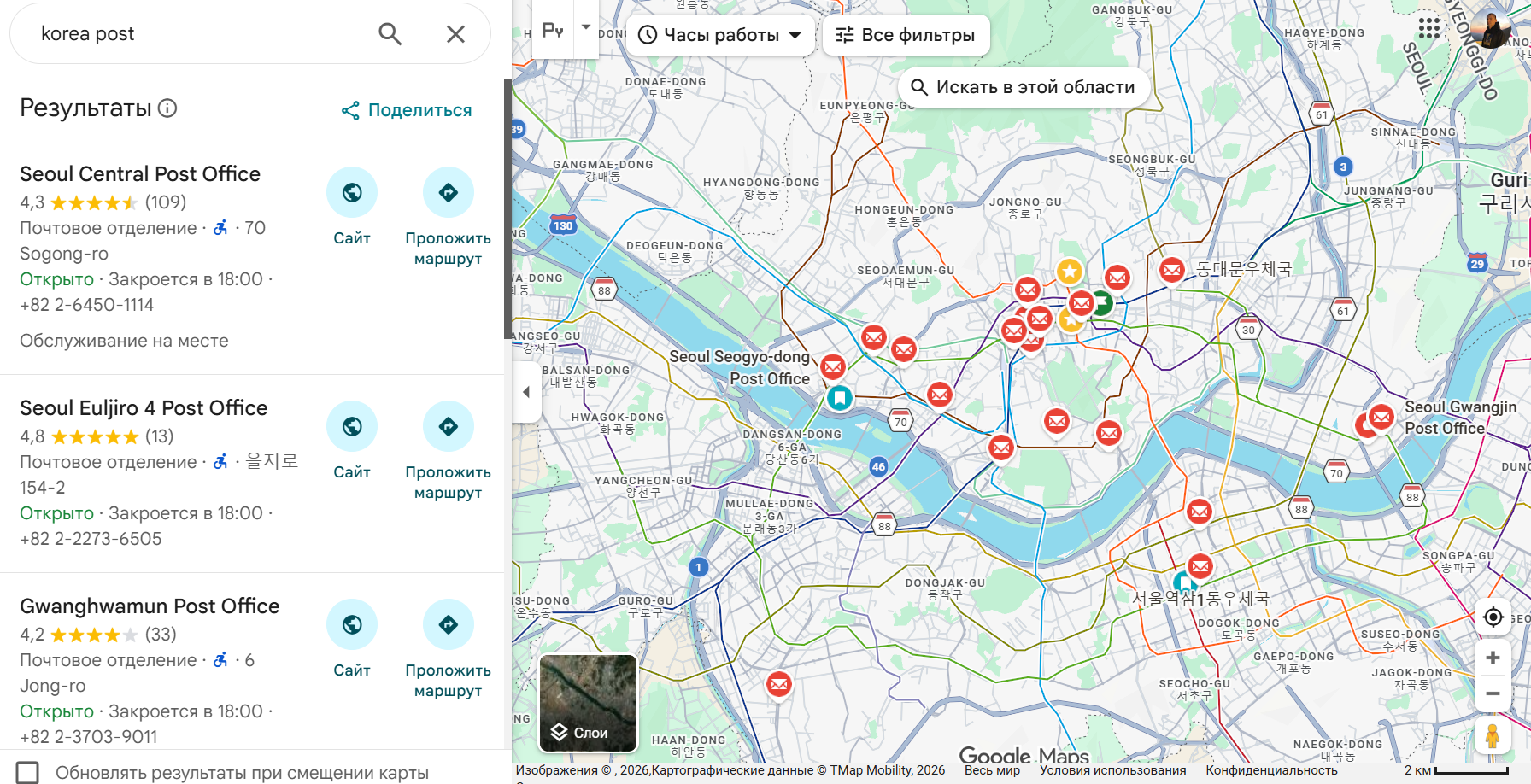The image size is (1531, 784).
Task: Expand the Часы работы hours filter
Action: click(x=720, y=35)
